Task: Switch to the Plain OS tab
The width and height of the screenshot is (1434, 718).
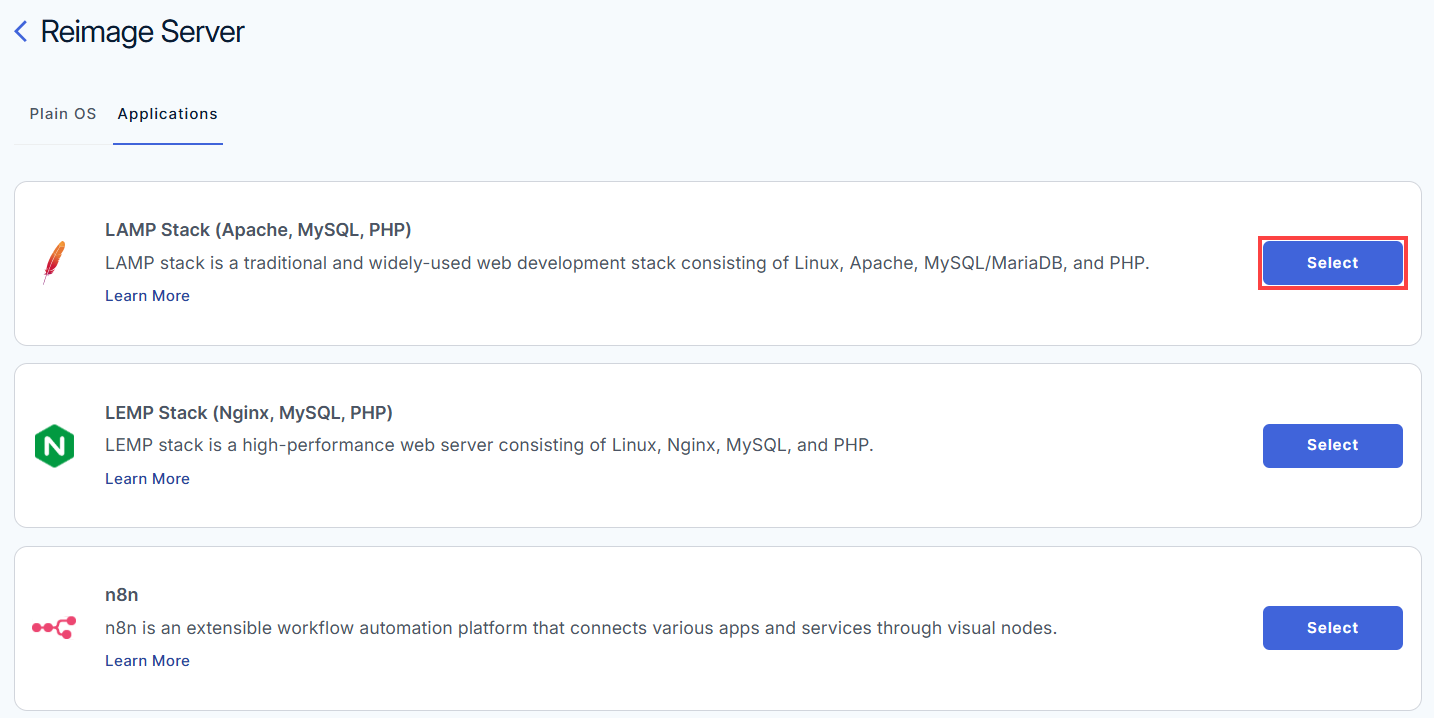Action: [x=63, y=114]
